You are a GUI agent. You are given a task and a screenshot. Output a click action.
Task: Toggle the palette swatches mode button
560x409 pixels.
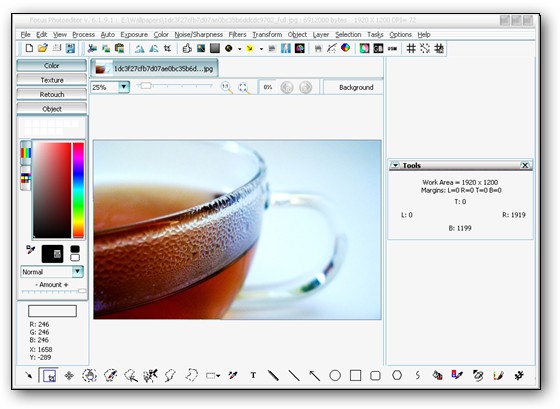[26, 178]
